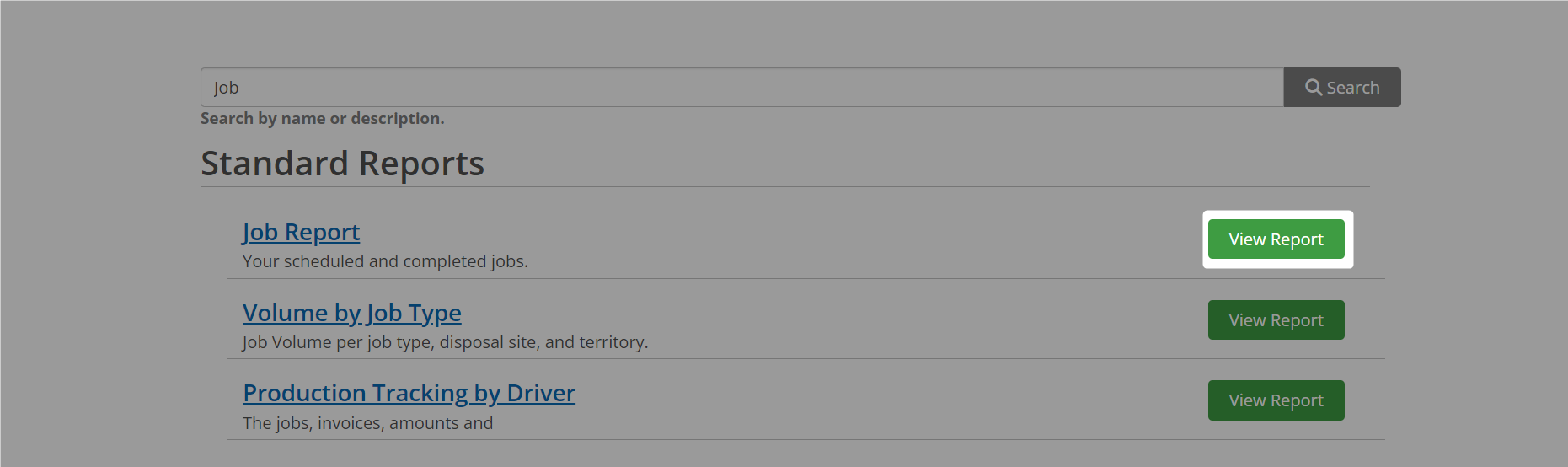View Report for Production Tracking by Driver
Screen dimensions: 1568x467
click(1276, 400)
